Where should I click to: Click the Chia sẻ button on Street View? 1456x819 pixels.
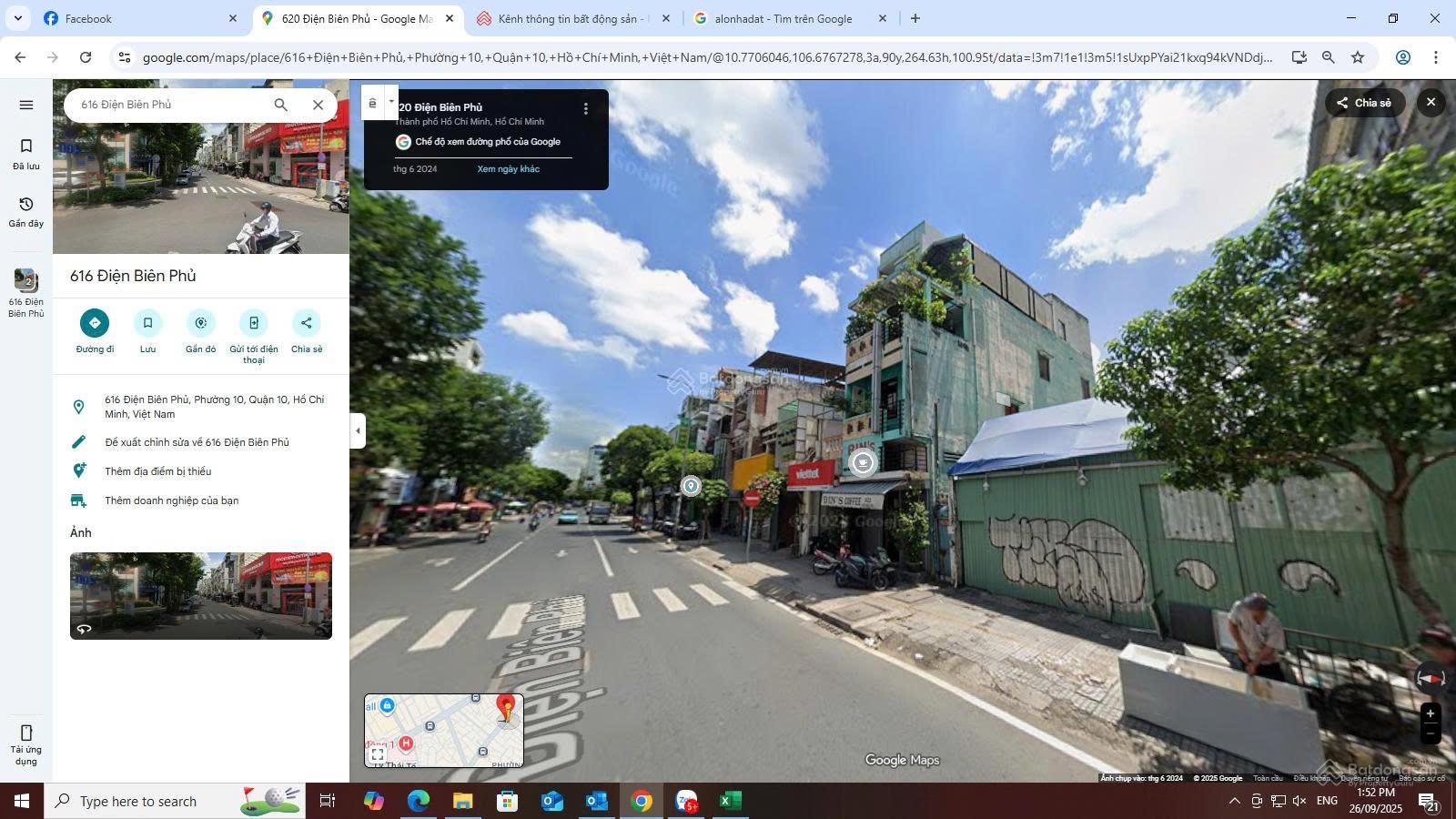pyautogui.click(x=1364, y=103)
